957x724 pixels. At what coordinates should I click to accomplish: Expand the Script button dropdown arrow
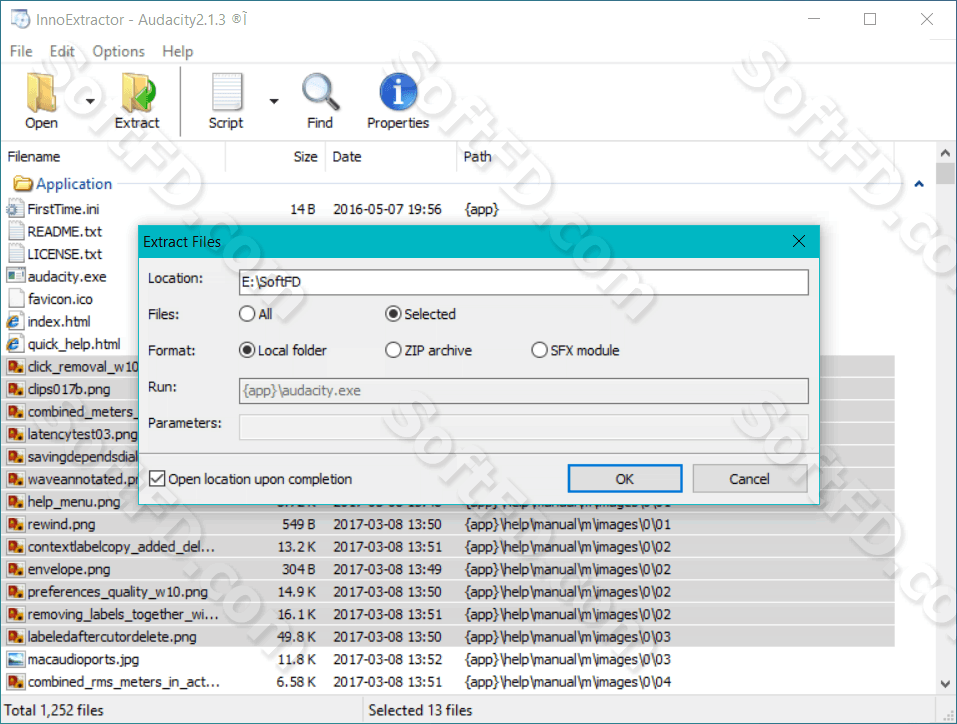point(274,101)
